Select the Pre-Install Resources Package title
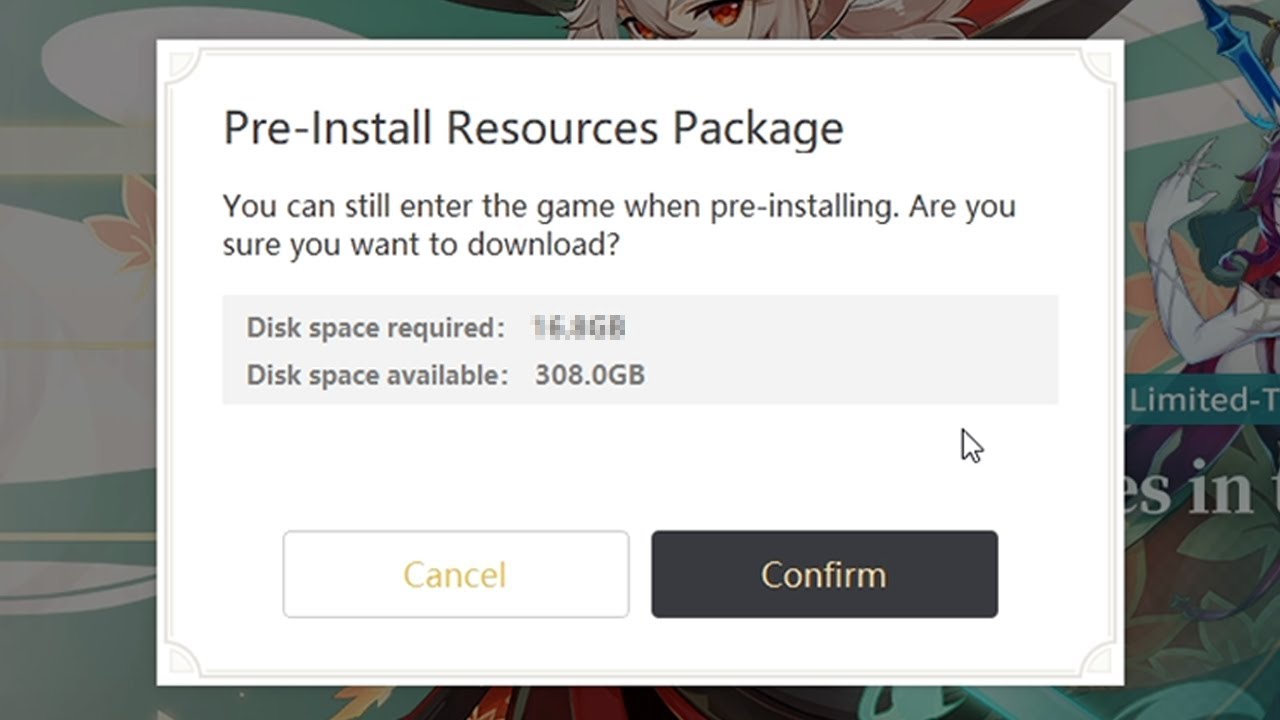 [x=533, y=129]
